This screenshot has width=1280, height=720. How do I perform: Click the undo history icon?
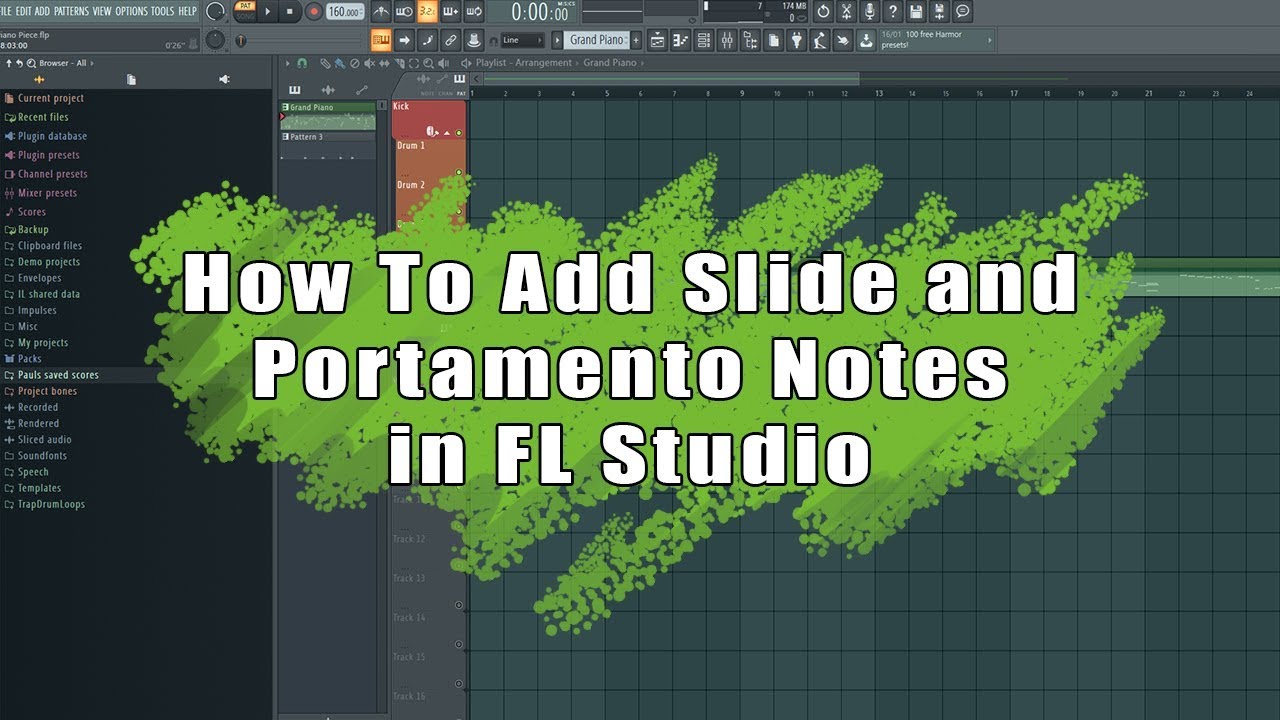823,12
